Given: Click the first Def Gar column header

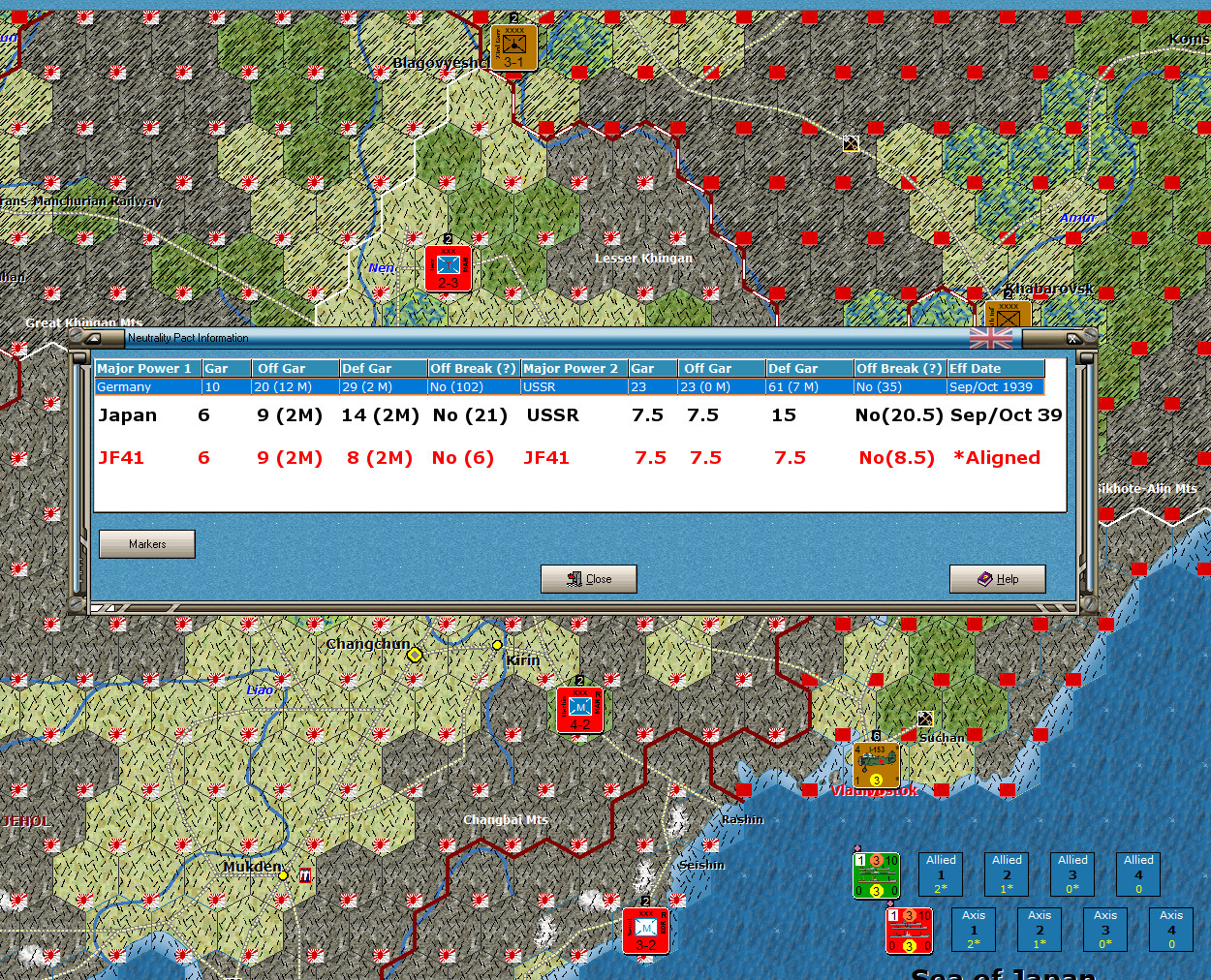Looking at the screenshot, I should tap(384, 368).
